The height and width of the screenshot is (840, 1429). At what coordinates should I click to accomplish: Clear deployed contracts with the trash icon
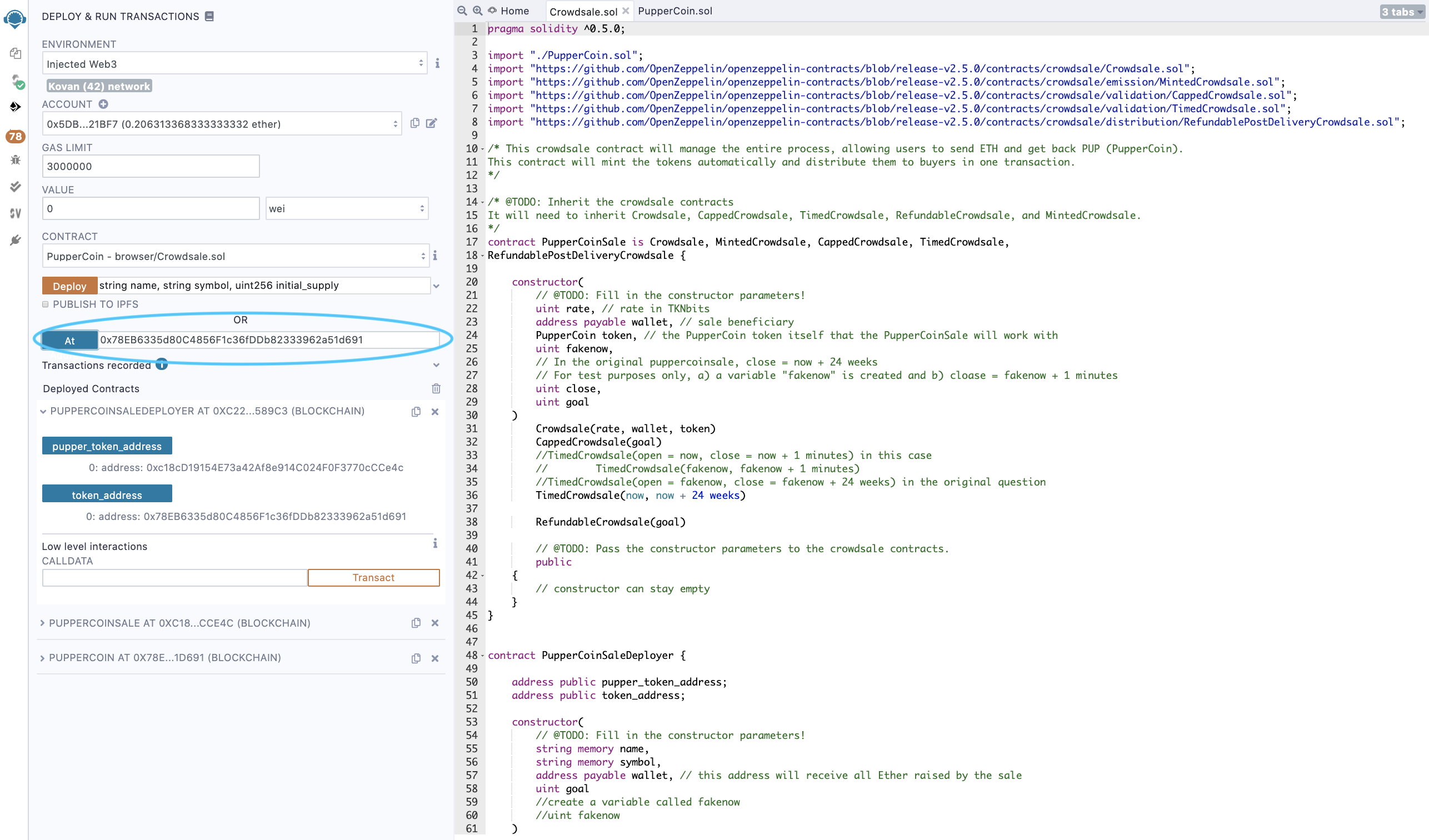tap(436, 388)
